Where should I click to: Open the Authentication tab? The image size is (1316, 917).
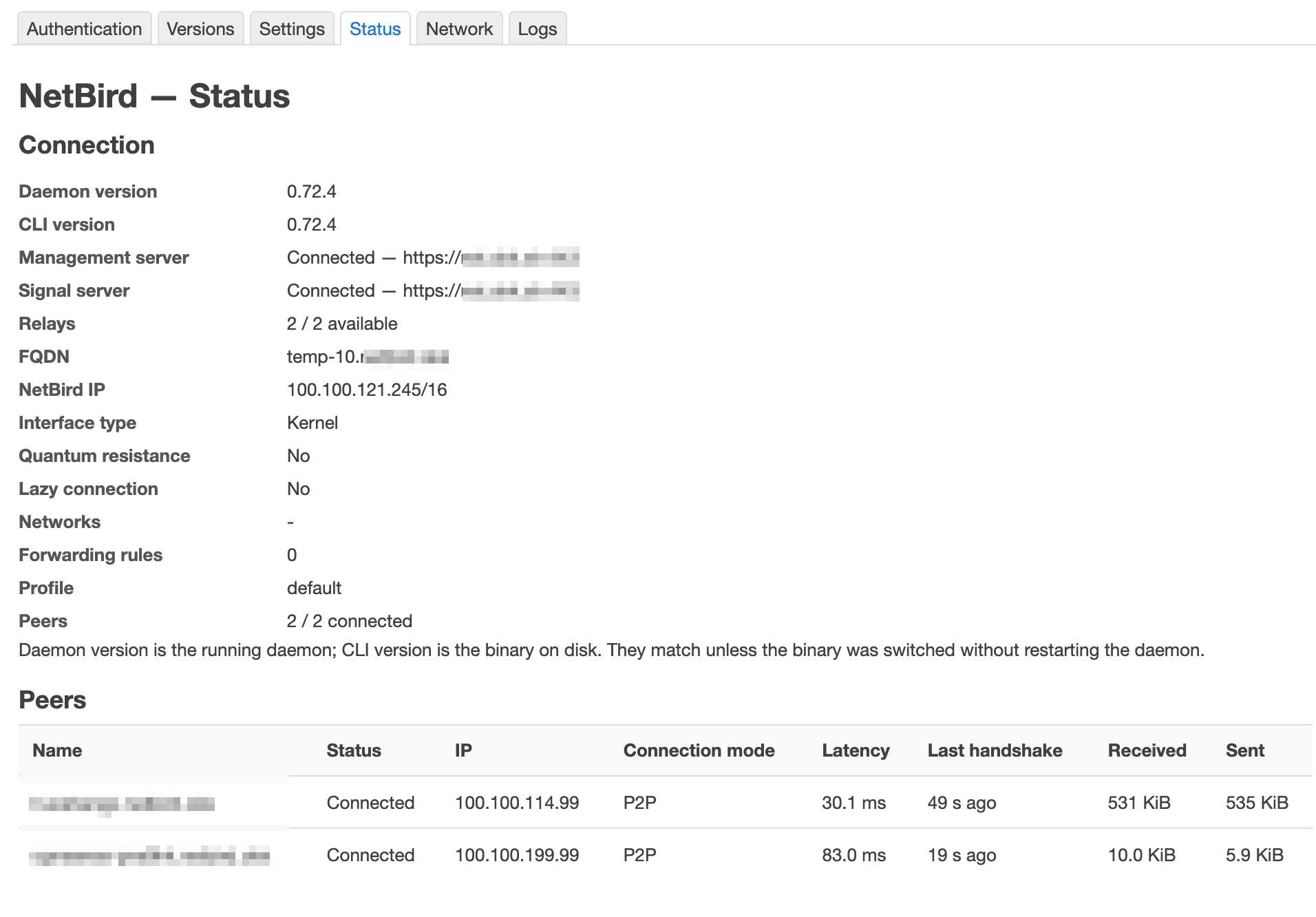84,29
